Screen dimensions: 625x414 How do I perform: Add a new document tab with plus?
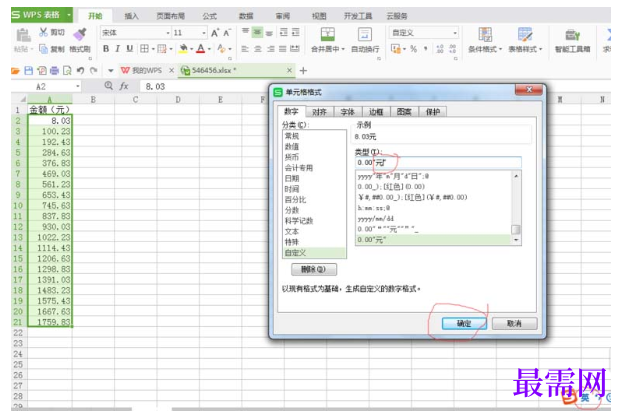pyautogui.click(x=303, y=71)
